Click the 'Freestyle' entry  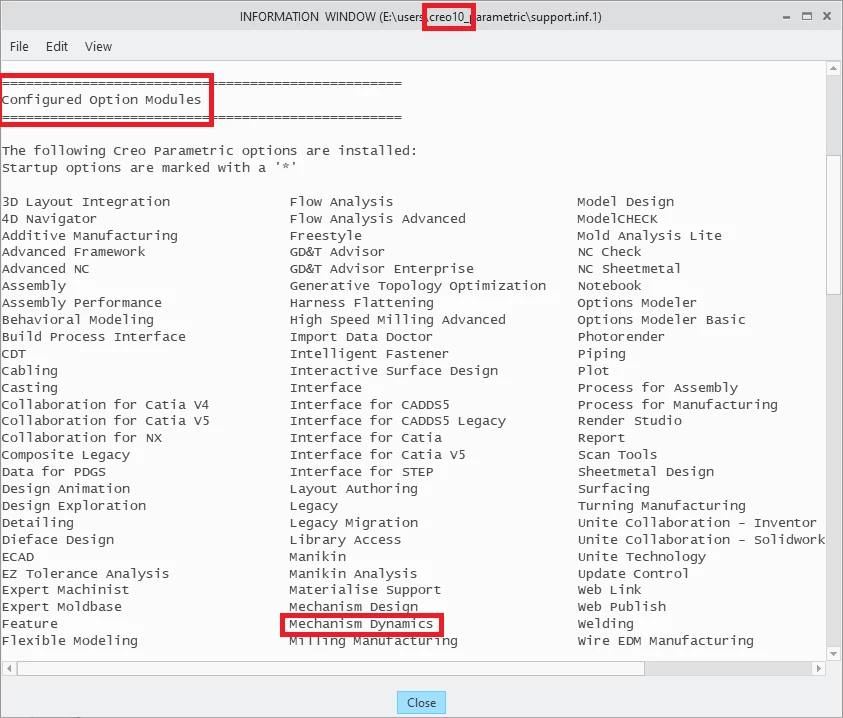pyautogui.click(x=325, y=236)
